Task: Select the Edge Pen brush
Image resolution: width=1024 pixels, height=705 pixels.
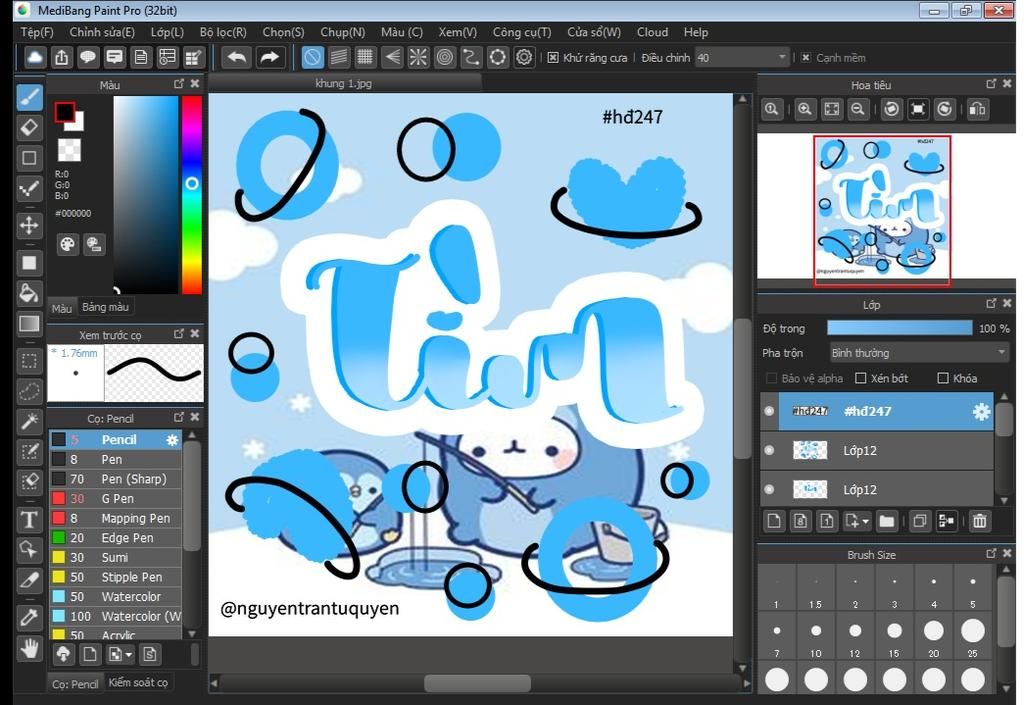Action: [x=116, y=538]
